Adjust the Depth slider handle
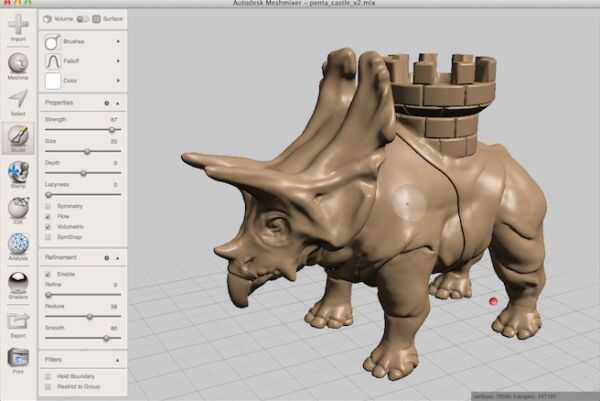 (83, 173)
